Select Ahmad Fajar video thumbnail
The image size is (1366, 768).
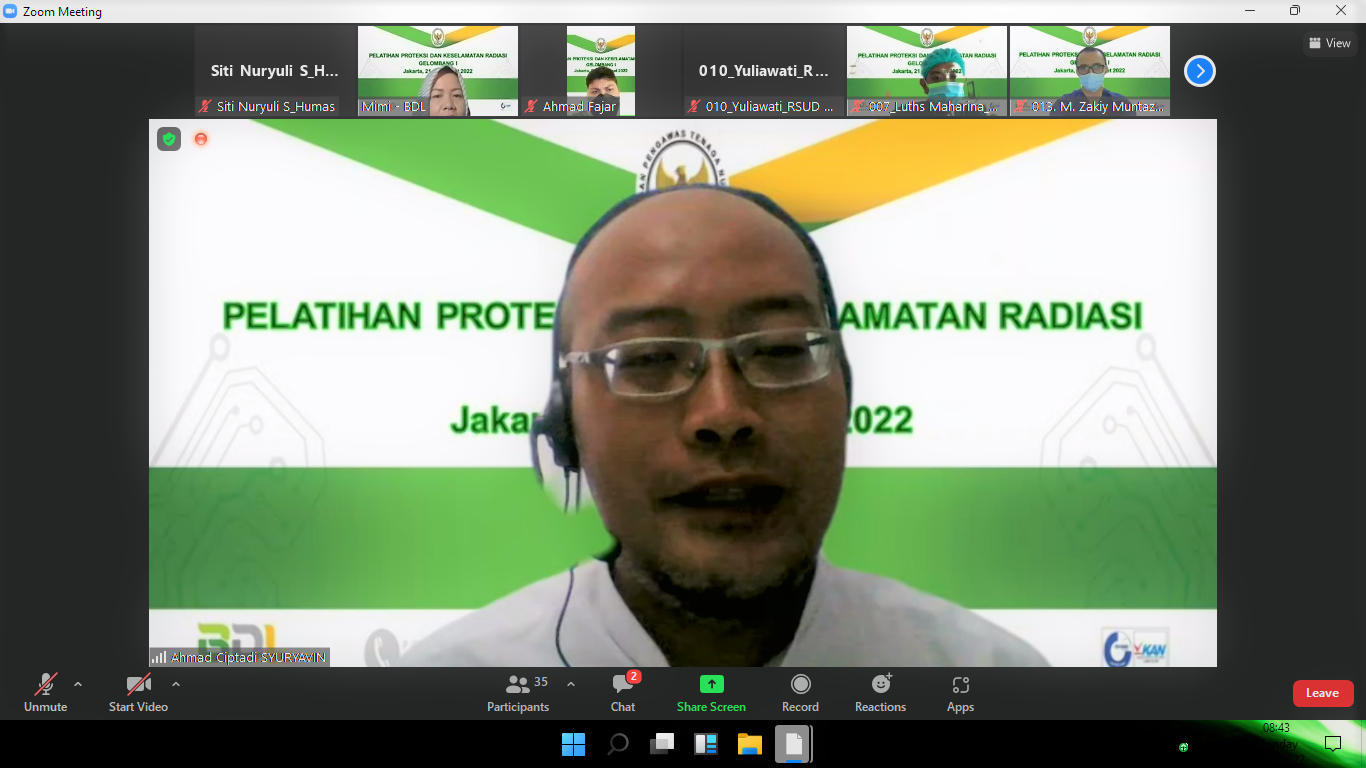coord(601,71)
